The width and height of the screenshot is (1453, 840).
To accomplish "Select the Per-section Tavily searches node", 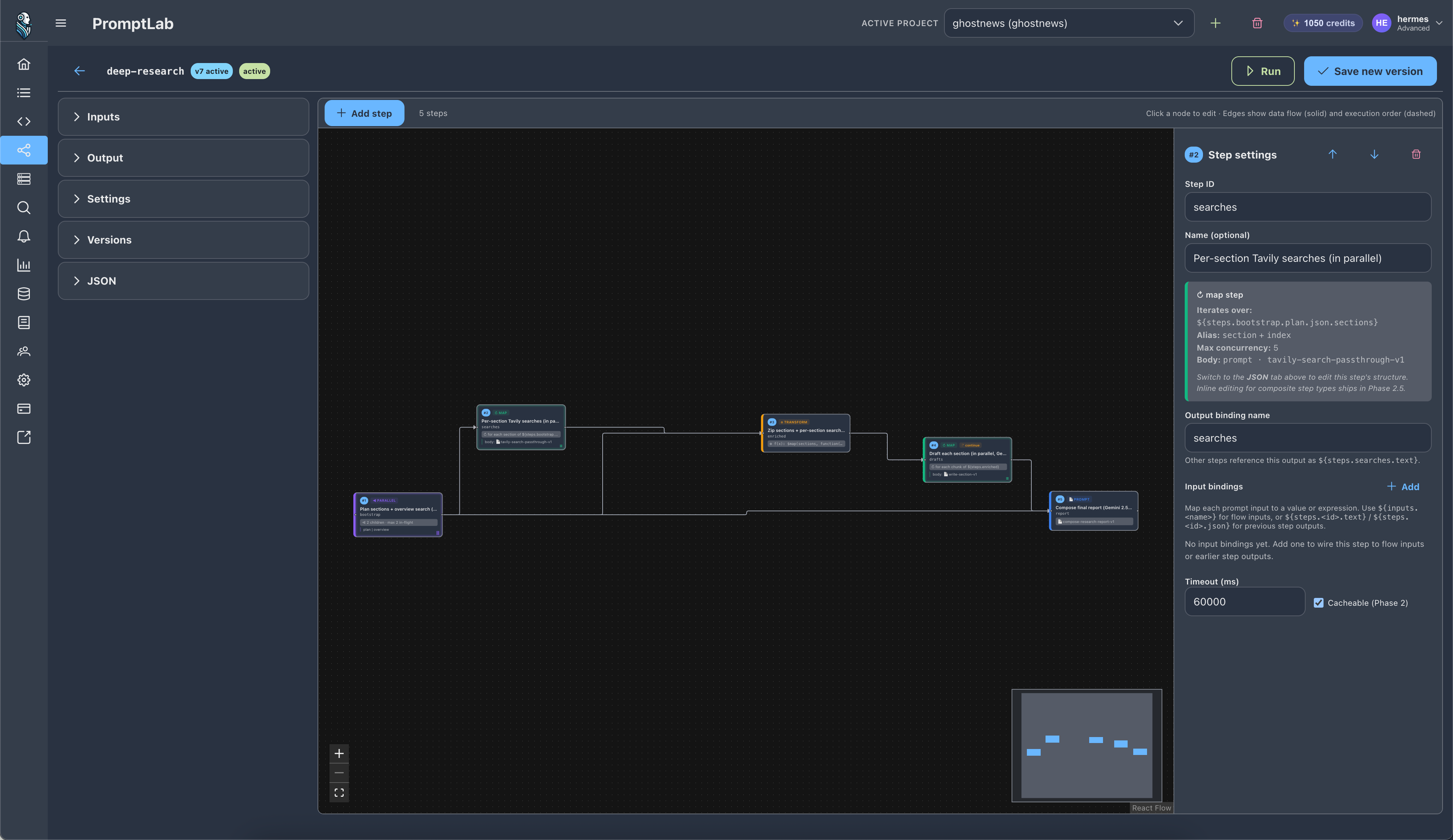I will (x=521, y=427).
